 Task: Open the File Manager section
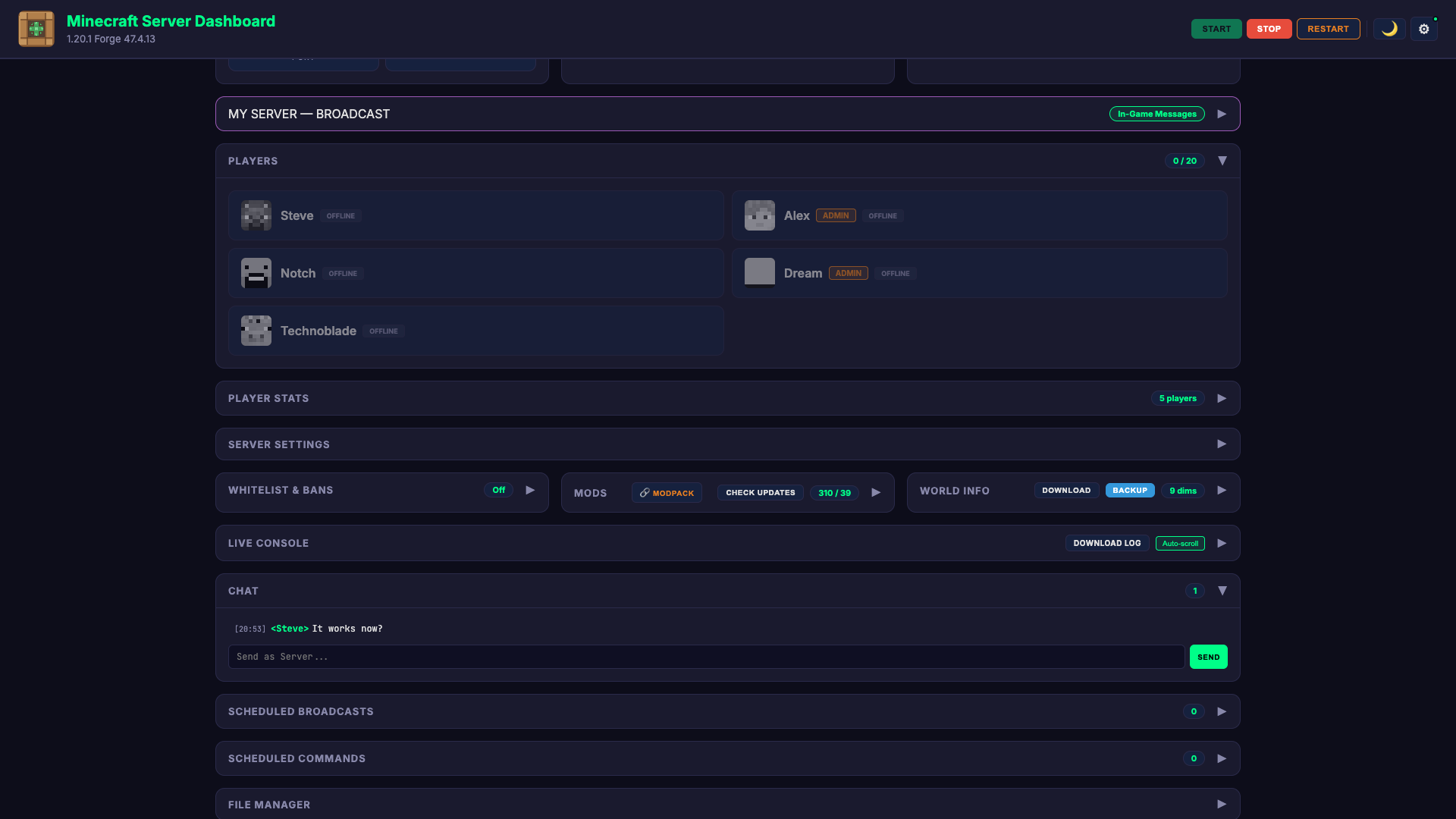[x=1221, y=804]
